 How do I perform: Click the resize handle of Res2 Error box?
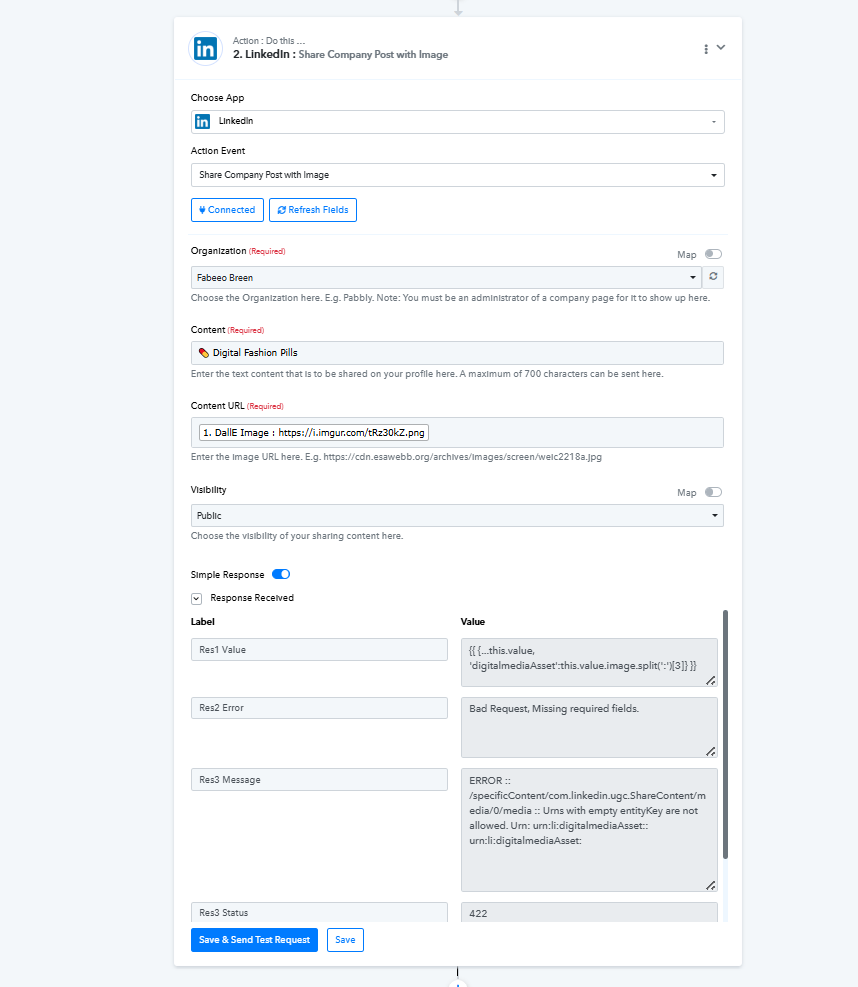[x=711, y=752]
